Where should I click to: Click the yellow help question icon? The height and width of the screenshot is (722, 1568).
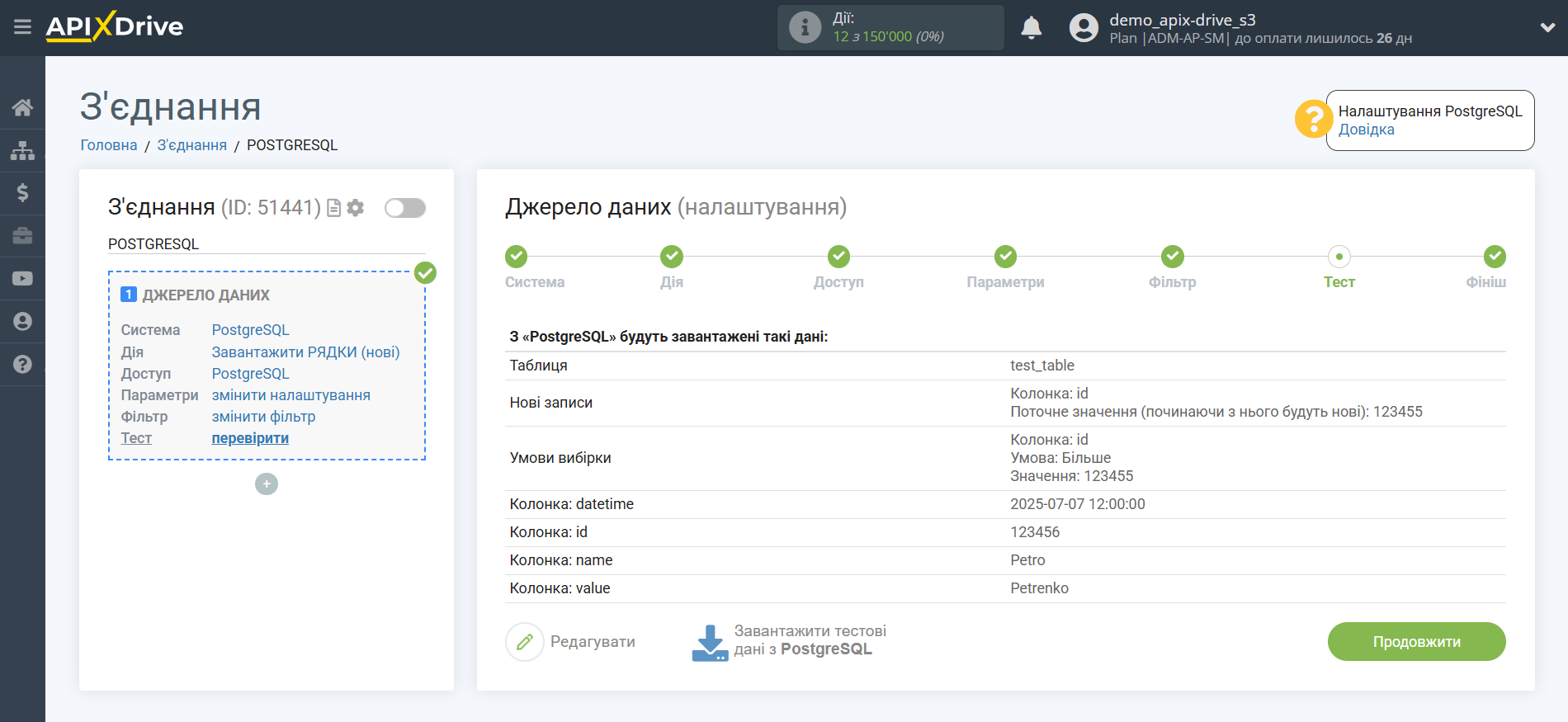click(x=1313, y=119)
